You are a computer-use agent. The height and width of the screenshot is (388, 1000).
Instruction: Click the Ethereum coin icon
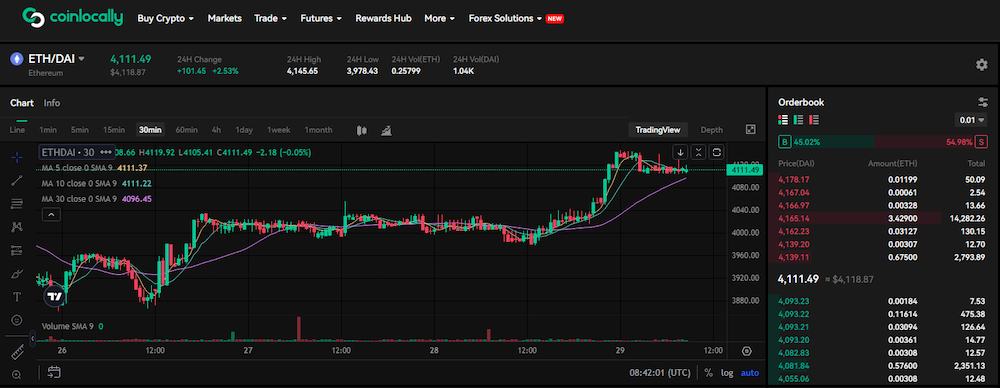point(17,59)
